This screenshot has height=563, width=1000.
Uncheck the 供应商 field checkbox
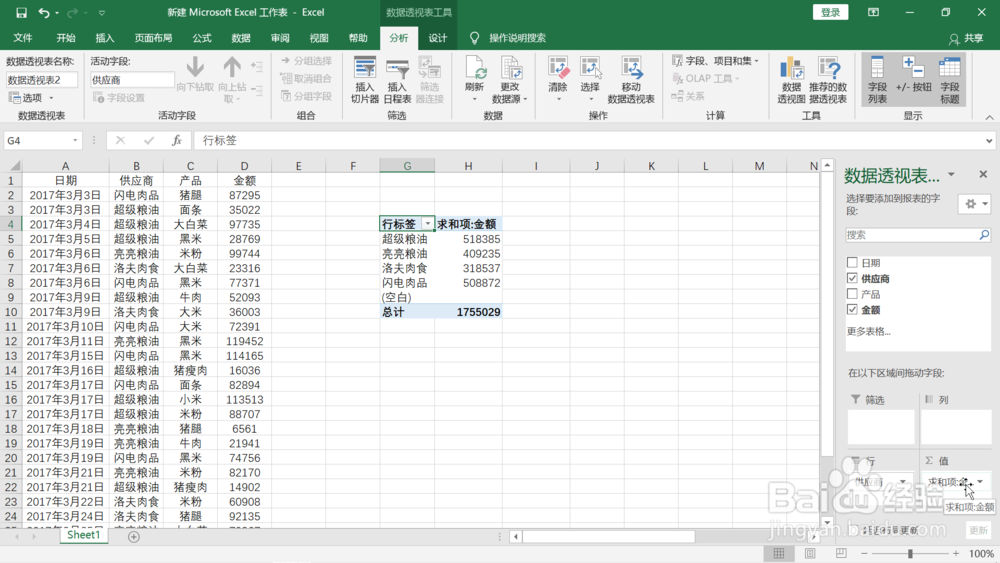[x=852, y=278]
